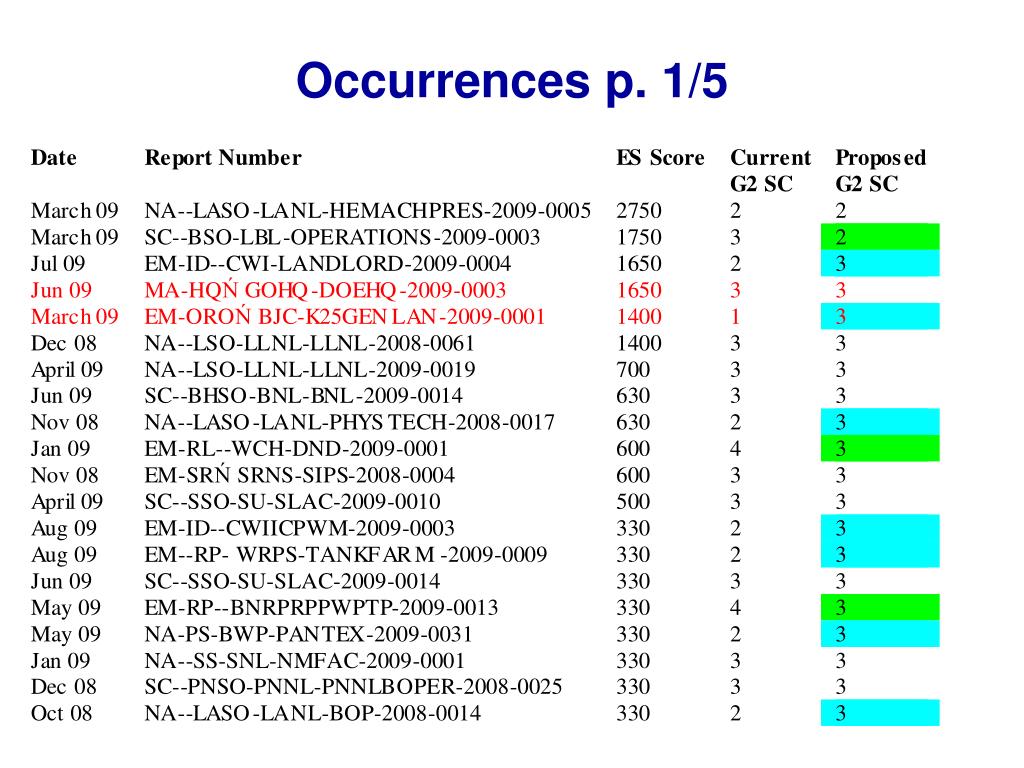The height and width of the screenshot is (768, 1024).
Task: Click cyan proposed cell for EM-ID--CWI-LANDLORD row
Action: (x=880, y=264)
